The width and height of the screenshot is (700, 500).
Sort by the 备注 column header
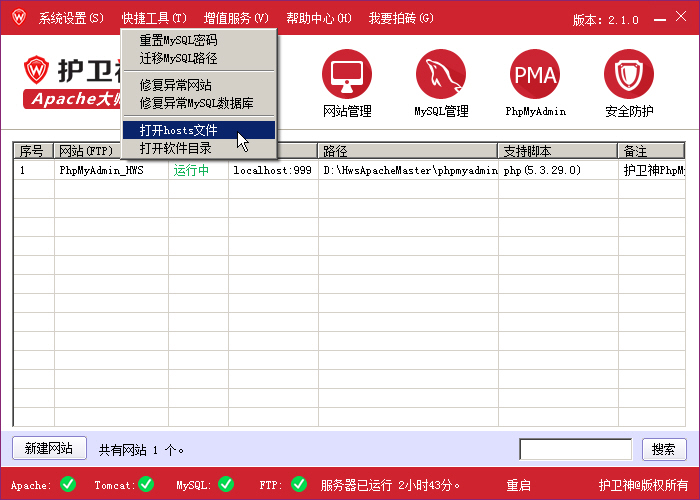[x=651, y=151]
